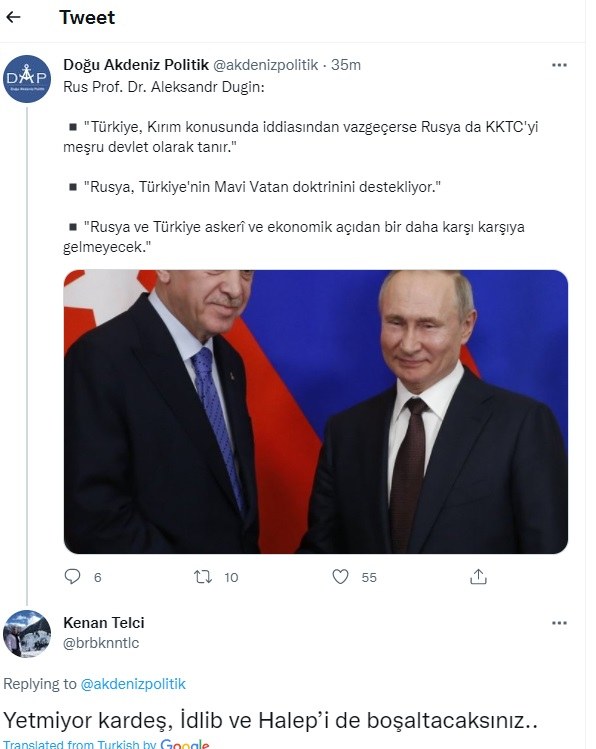Open the Doğu Akdeniz Politik display name
Viewport: 596px width, 749px height.
click(x=136, y=64)
